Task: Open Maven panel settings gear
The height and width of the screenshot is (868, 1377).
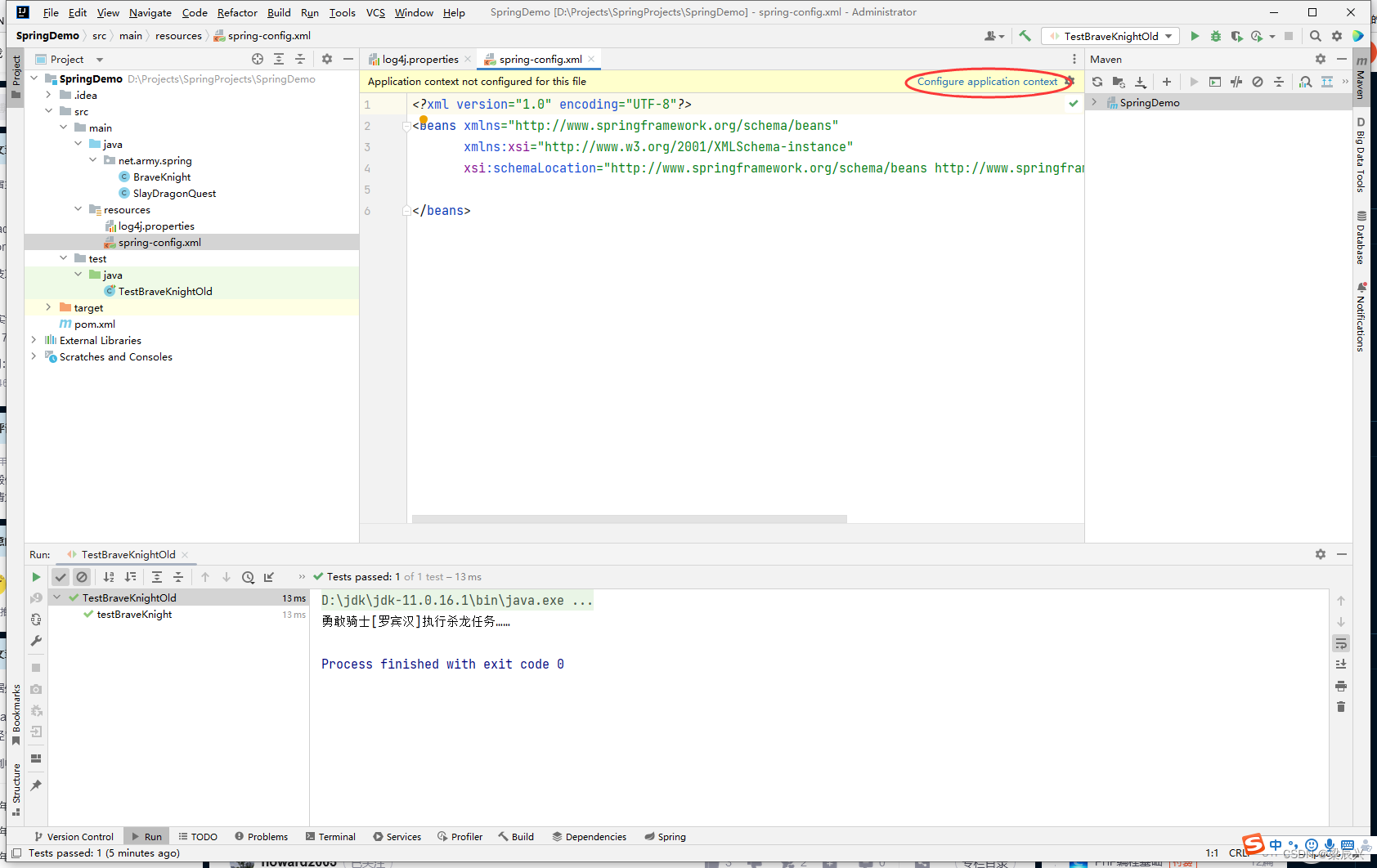Action: (1321, 59)
